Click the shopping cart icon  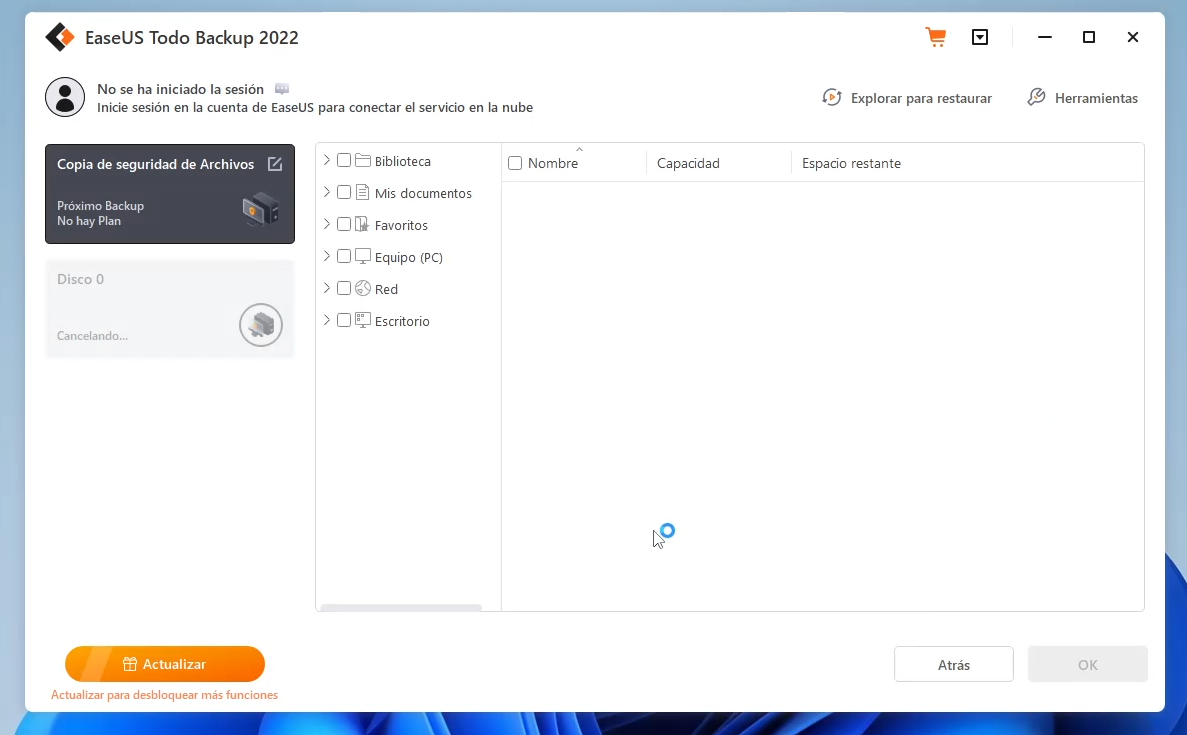point(935,38)
